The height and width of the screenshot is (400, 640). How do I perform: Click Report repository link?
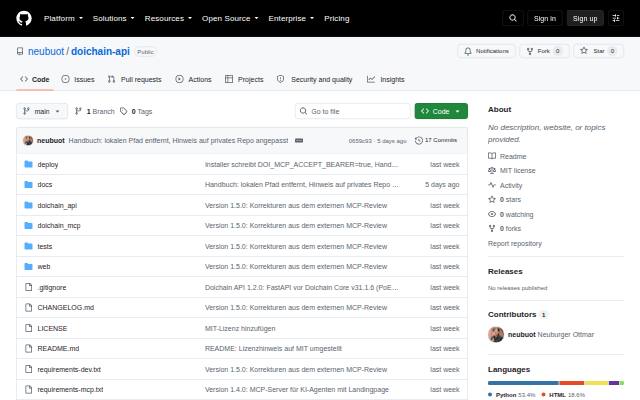(x=515, y=243)
